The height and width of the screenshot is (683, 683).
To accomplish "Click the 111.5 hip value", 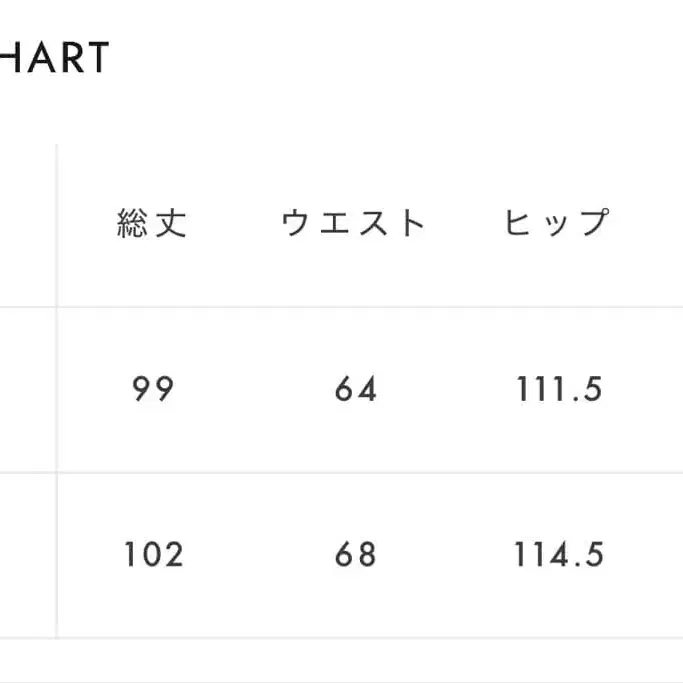I will 559,389.
